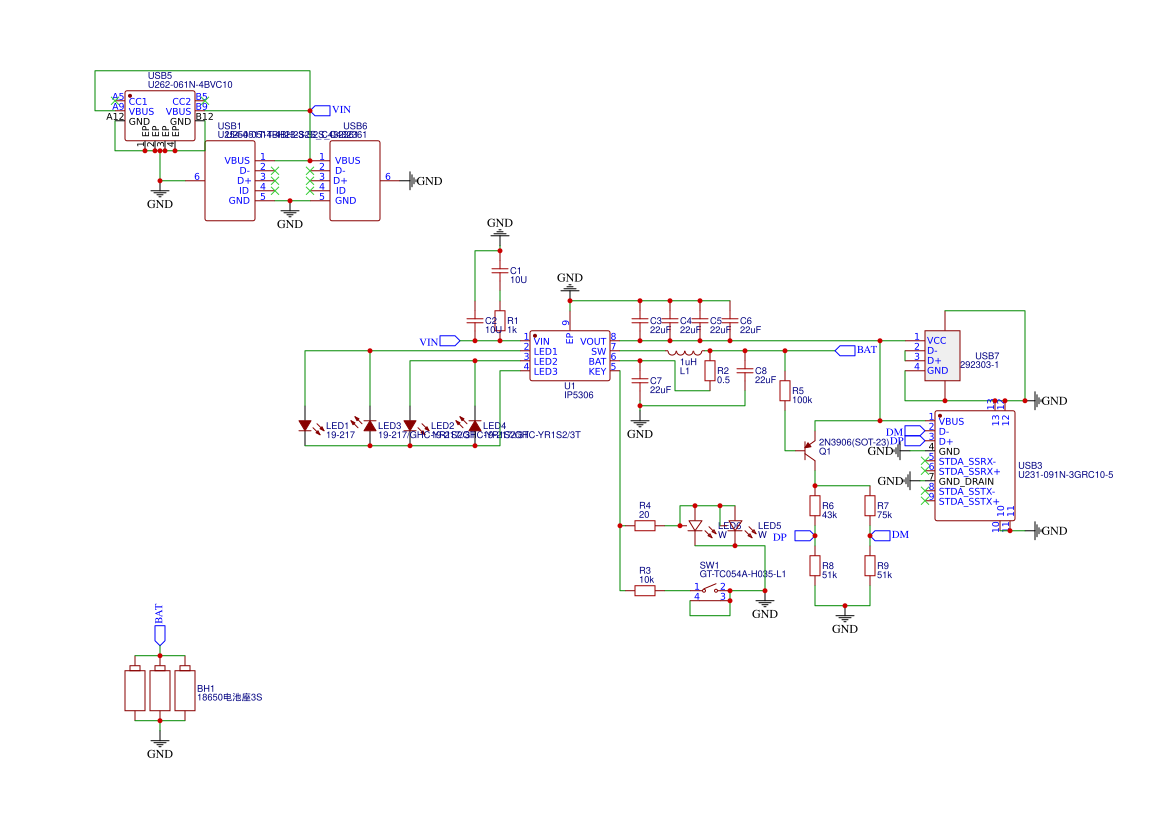Select the R2 0.5 ohm resistor
The image size is (1169, 827).
pyautogui.click(x=710, y=371)
